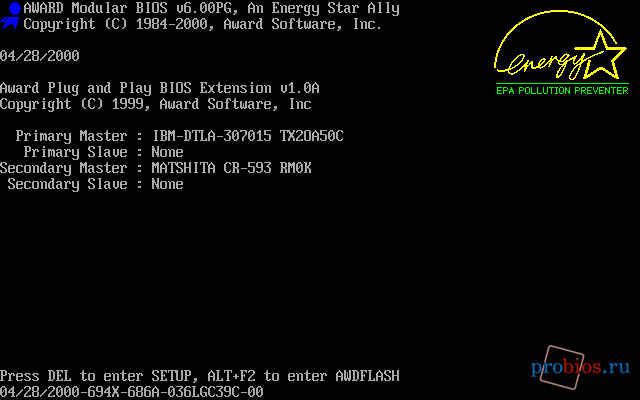This screenshot has width=640, height=400.
Task: Click 'Award Plug and Play BIOS Extension v1.0A'
Action: click(x=160, y=88)
